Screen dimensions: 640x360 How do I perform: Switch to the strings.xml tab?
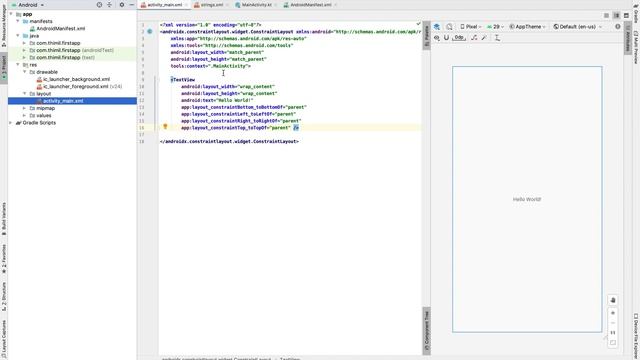[211, 5]
